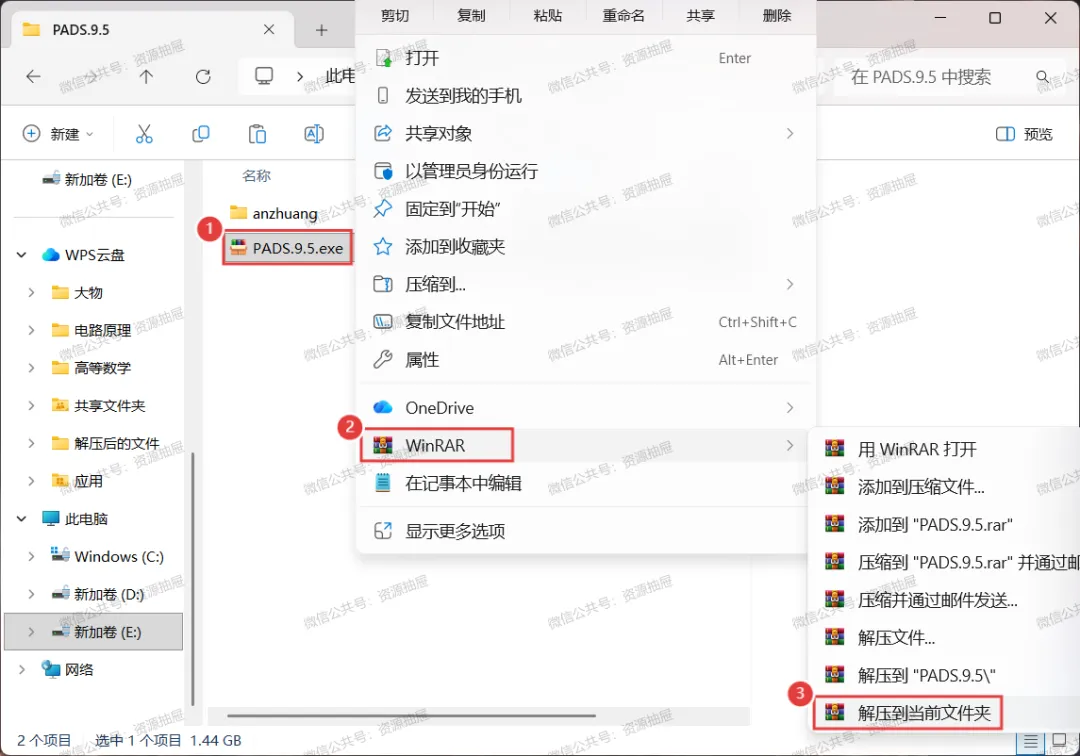The image size is (1080, 756).
Task: Click 用 WinRAR 打开 in submenu
Action: coord(946,450)
